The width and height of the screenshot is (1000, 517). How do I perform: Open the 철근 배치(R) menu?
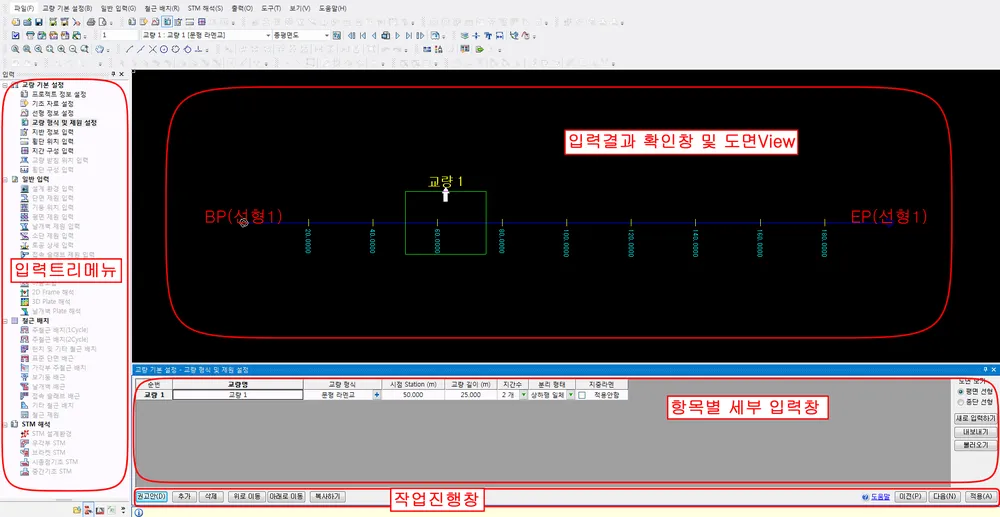162,8
